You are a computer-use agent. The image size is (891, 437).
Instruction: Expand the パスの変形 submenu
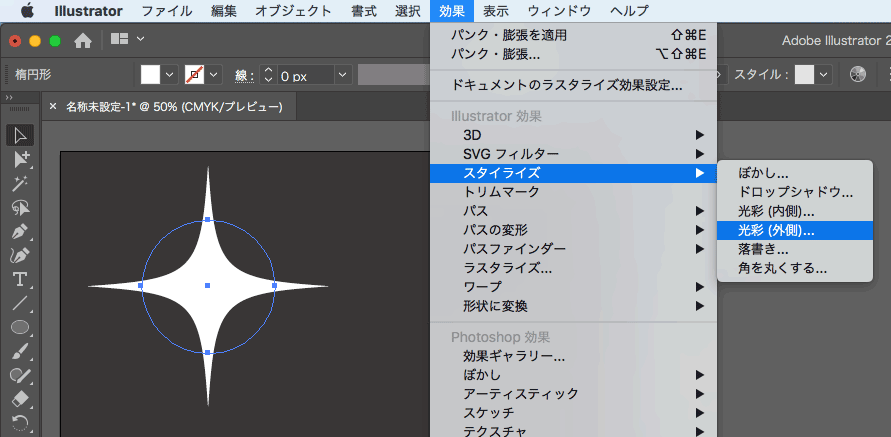573,230
